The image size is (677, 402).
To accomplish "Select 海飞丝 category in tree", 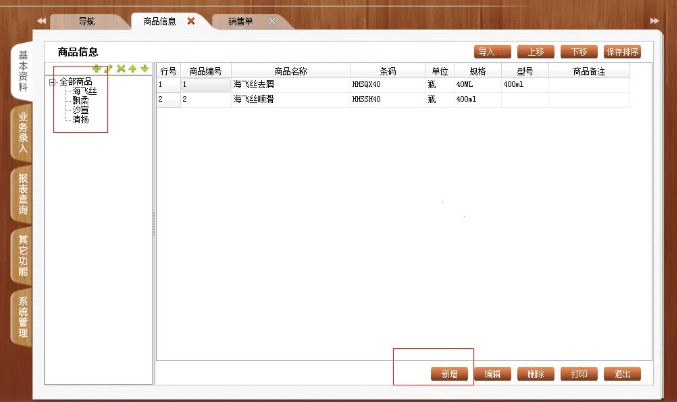I will click(x=84, y=91).
